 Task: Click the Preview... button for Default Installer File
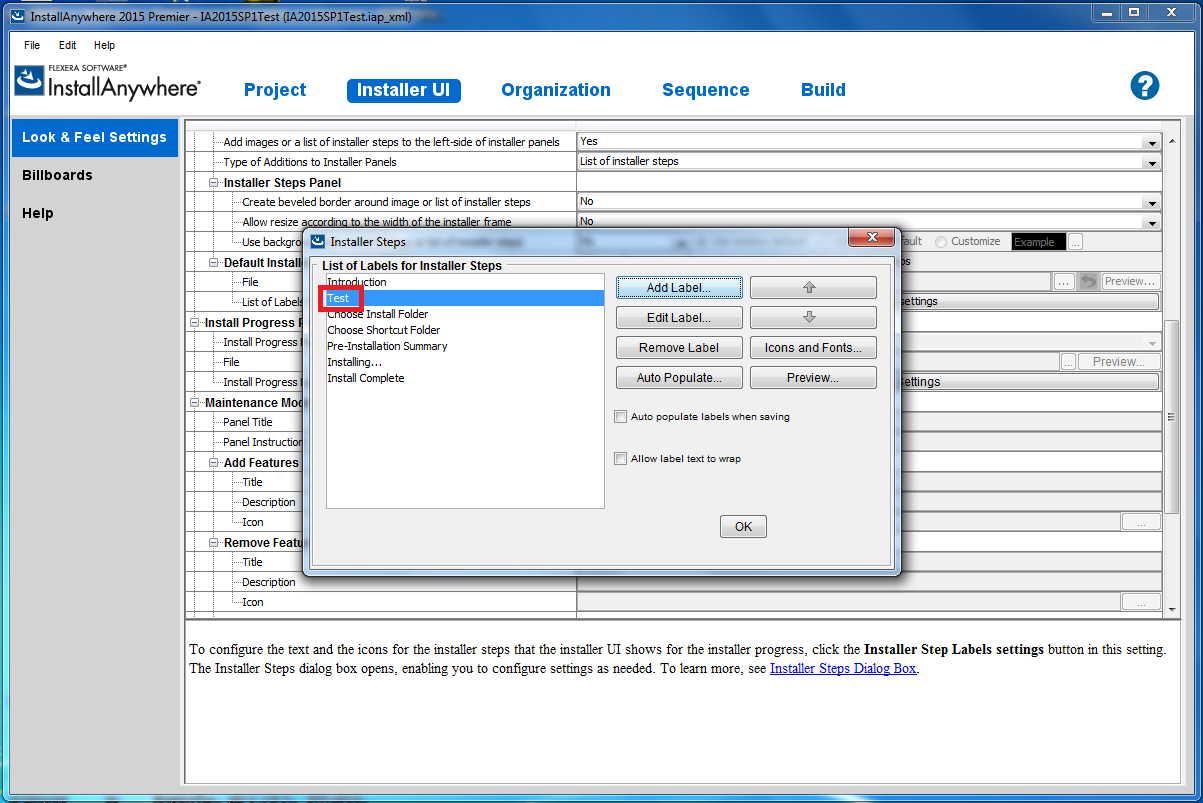[x=1130, y=282]
